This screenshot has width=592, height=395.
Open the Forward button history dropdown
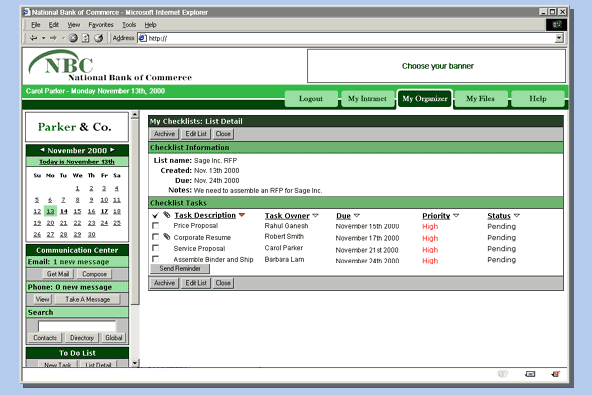pos(63,38)
